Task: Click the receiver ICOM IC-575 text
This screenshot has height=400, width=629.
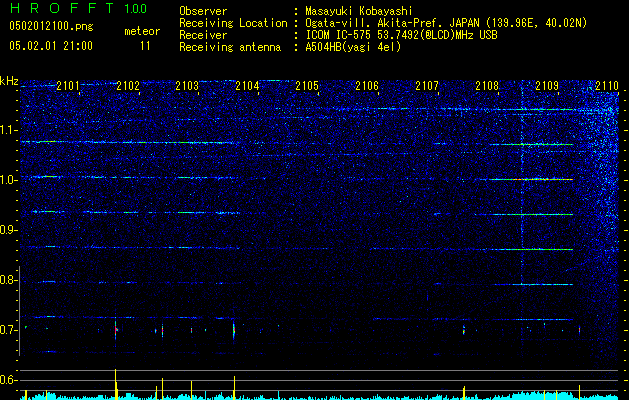Action: click(x=401, y=35)
